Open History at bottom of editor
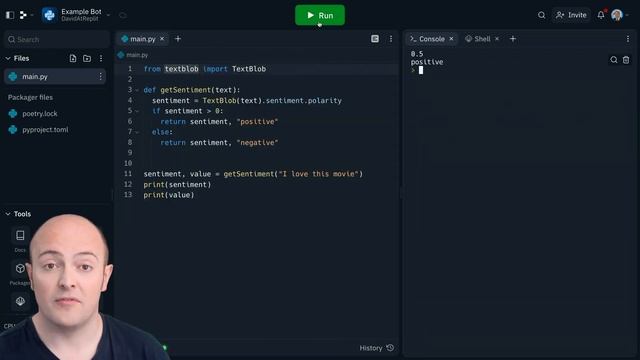Image resolution: width=640 pixels, height=360 pixels. [x=376, y=348]
